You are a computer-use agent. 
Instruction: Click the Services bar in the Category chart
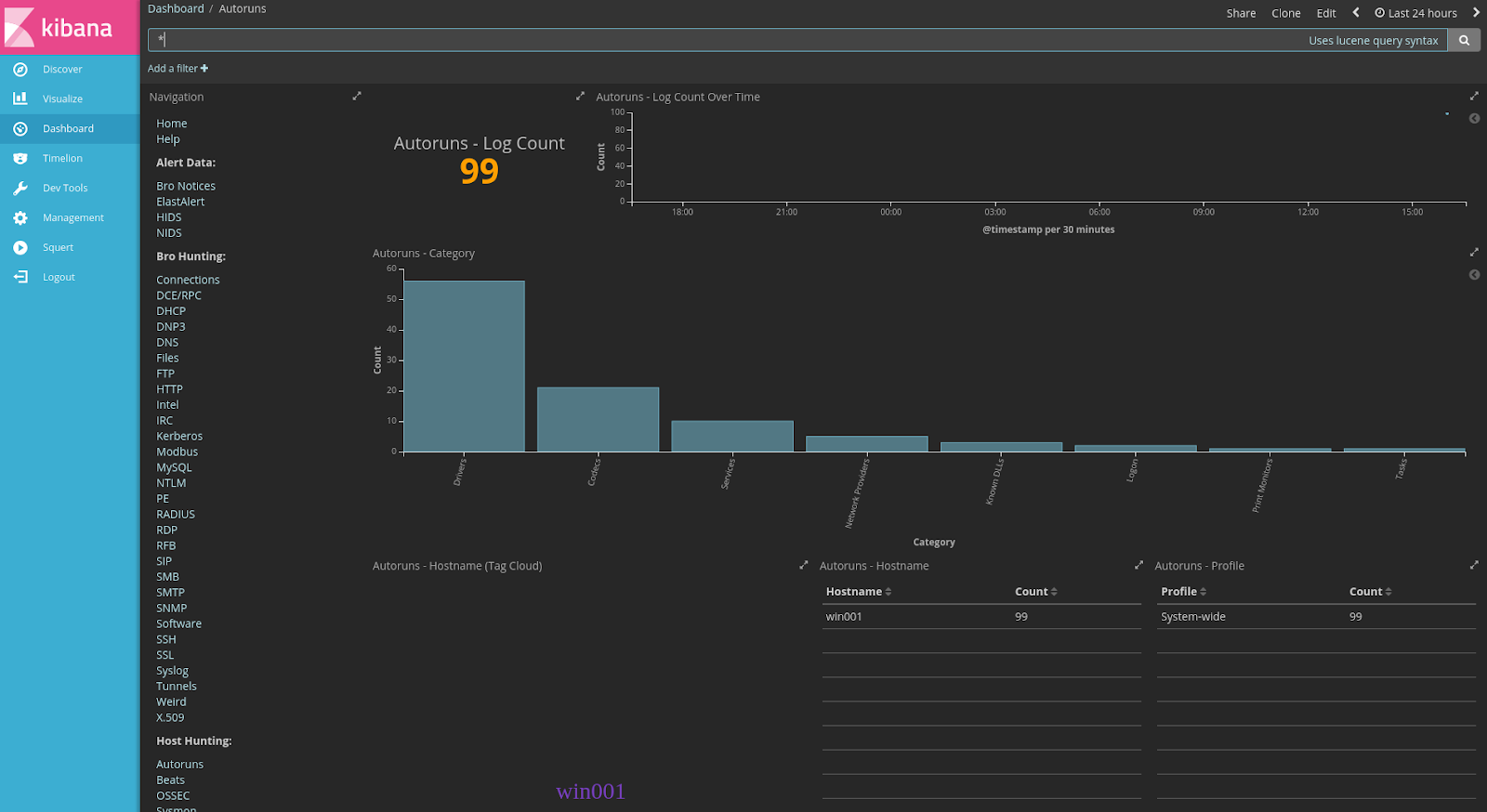732,437
